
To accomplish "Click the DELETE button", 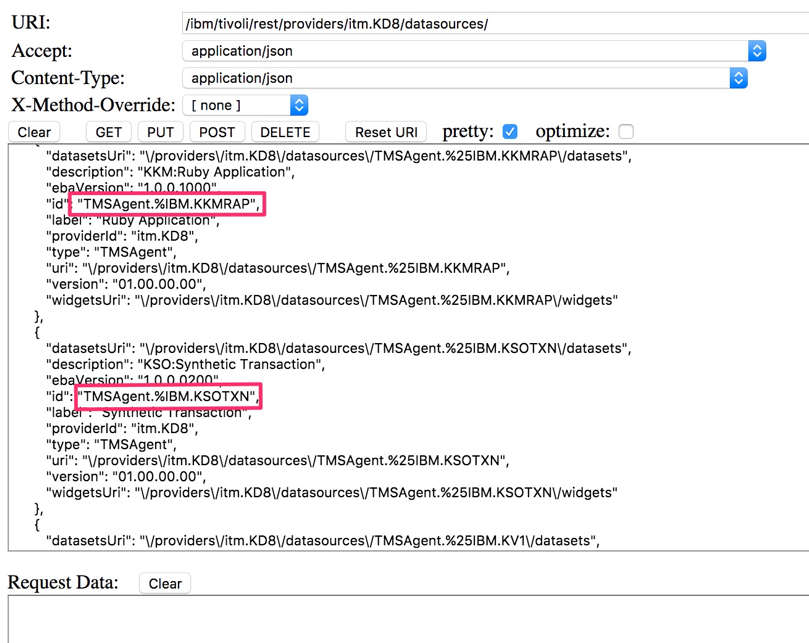I will click(285, 132).
